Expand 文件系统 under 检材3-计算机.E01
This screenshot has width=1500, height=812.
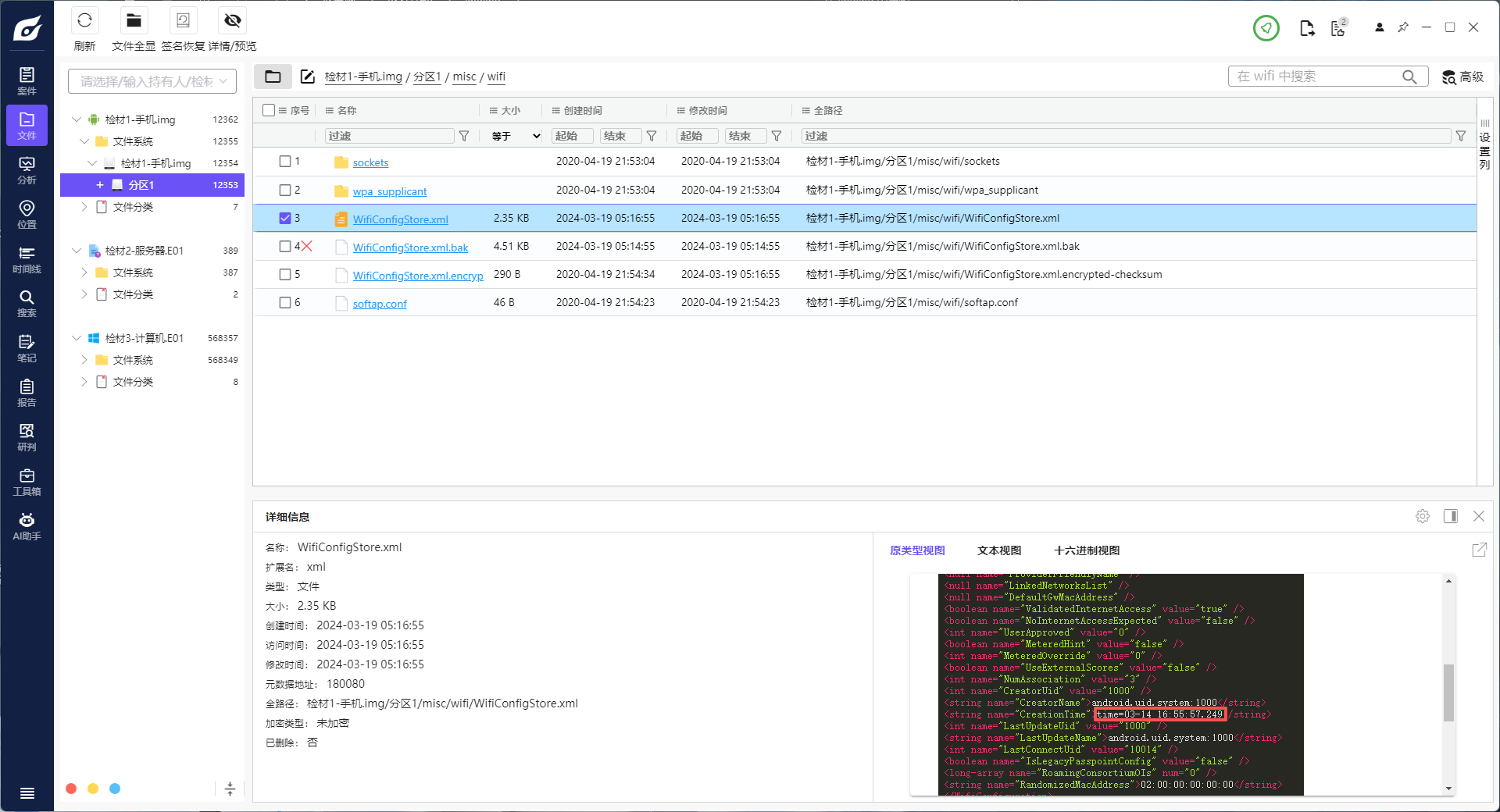point(84,360)
